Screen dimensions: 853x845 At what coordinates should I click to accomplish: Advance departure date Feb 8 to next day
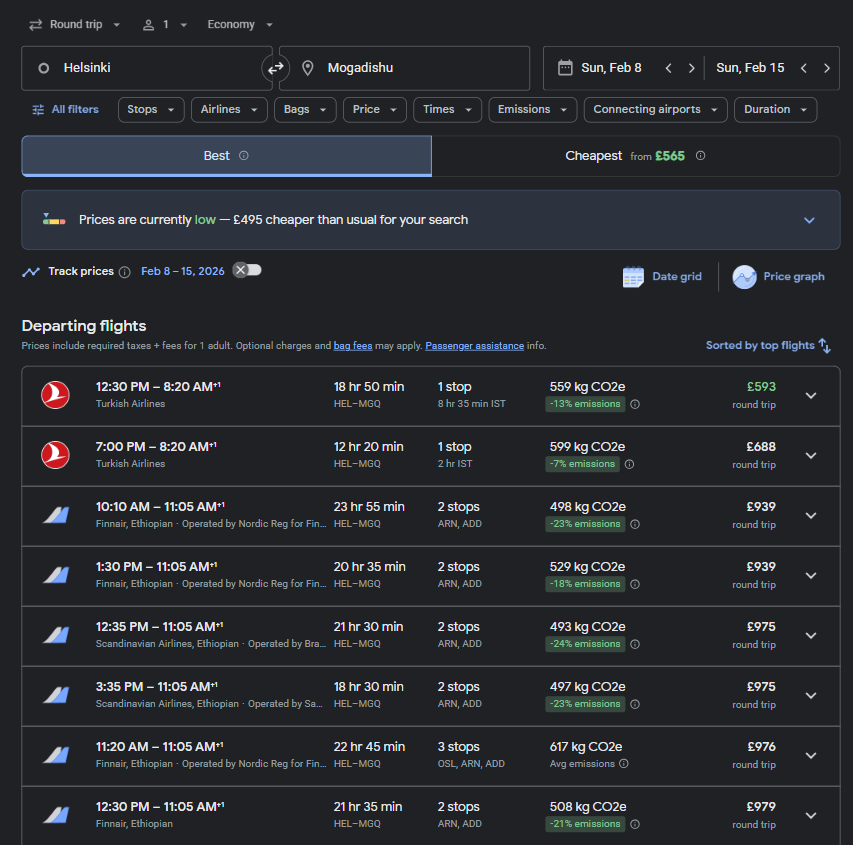tap(691, 68)
